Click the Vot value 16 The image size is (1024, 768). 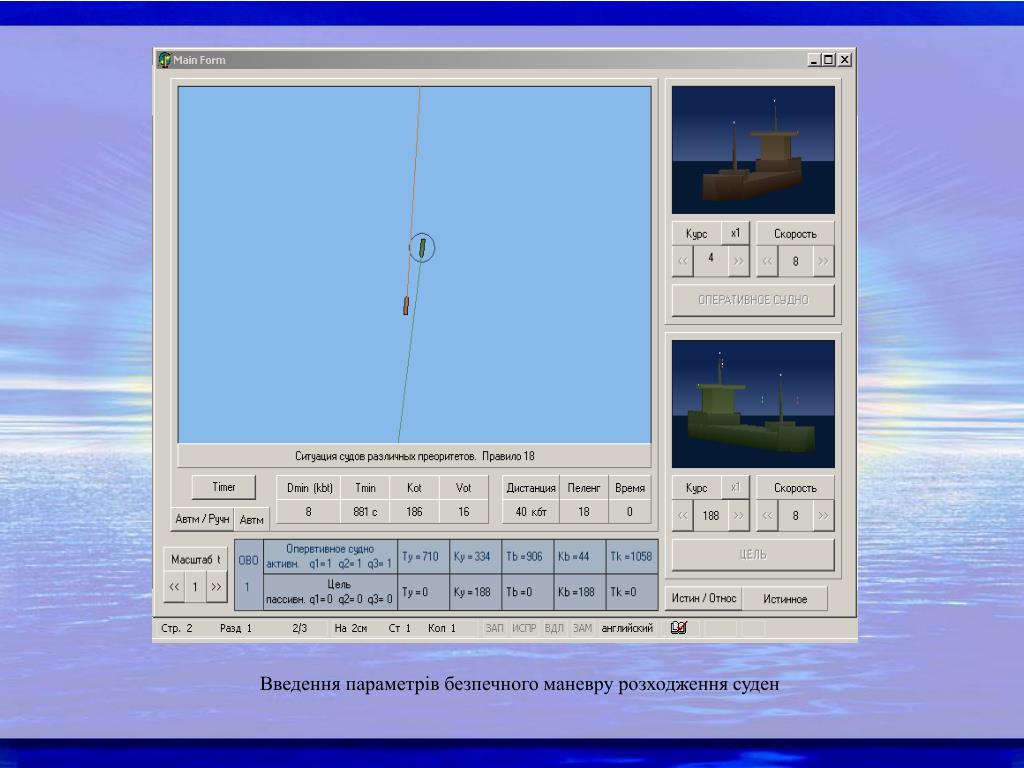pyautogui.click(x=463, y=512)
